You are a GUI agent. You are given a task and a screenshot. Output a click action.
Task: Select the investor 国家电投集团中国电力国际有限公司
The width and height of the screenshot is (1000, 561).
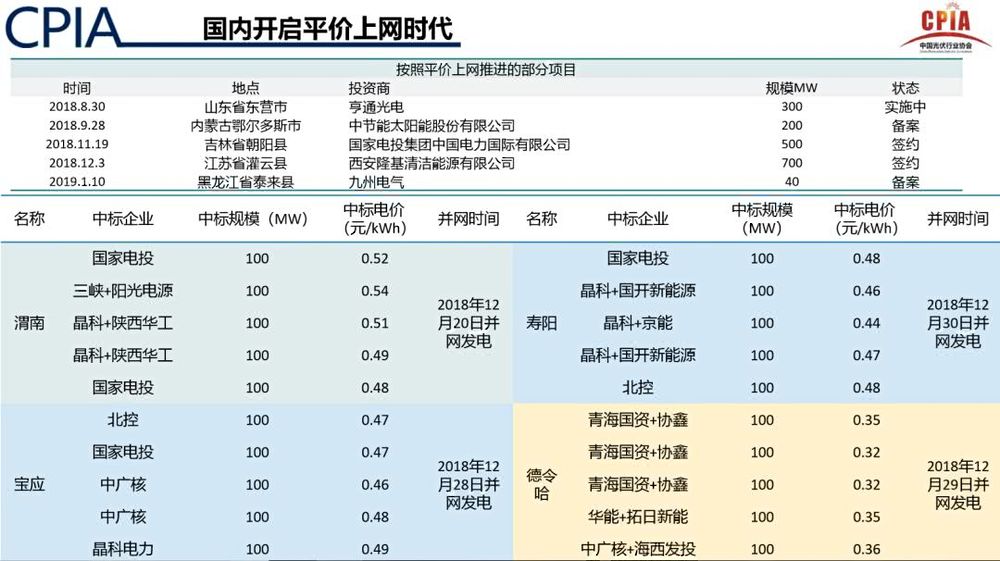459,145
